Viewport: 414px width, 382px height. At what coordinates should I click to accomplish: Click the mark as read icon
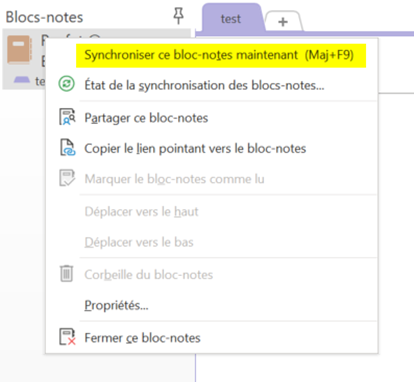[67, 178]
